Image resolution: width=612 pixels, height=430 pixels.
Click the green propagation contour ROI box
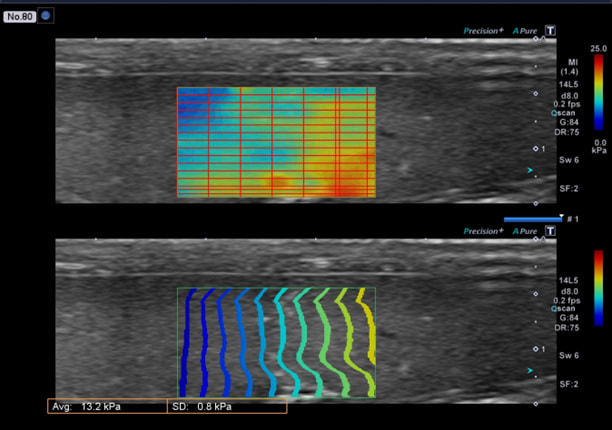click(x=276, y=342)
